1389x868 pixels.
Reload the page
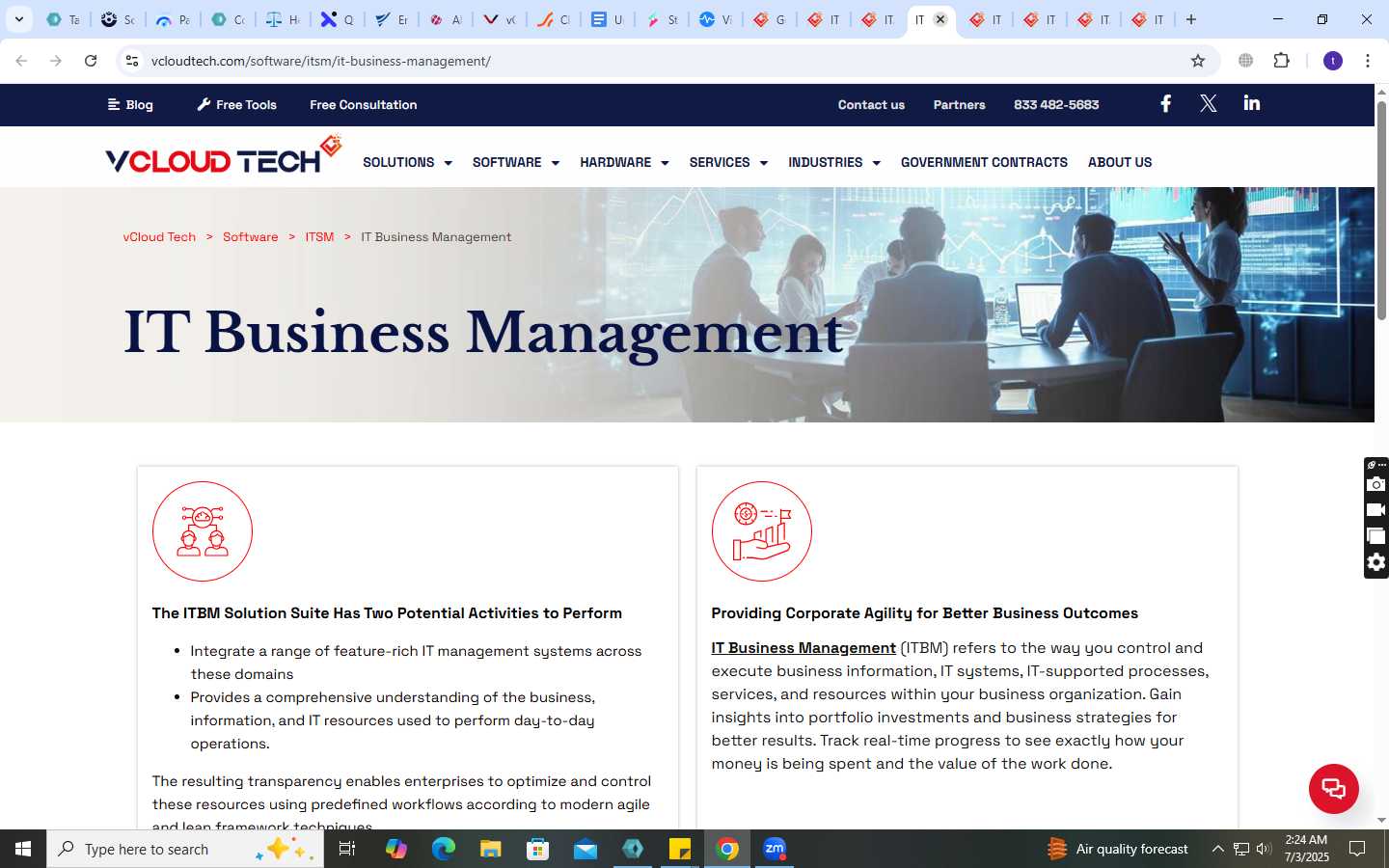coord(91,61)
